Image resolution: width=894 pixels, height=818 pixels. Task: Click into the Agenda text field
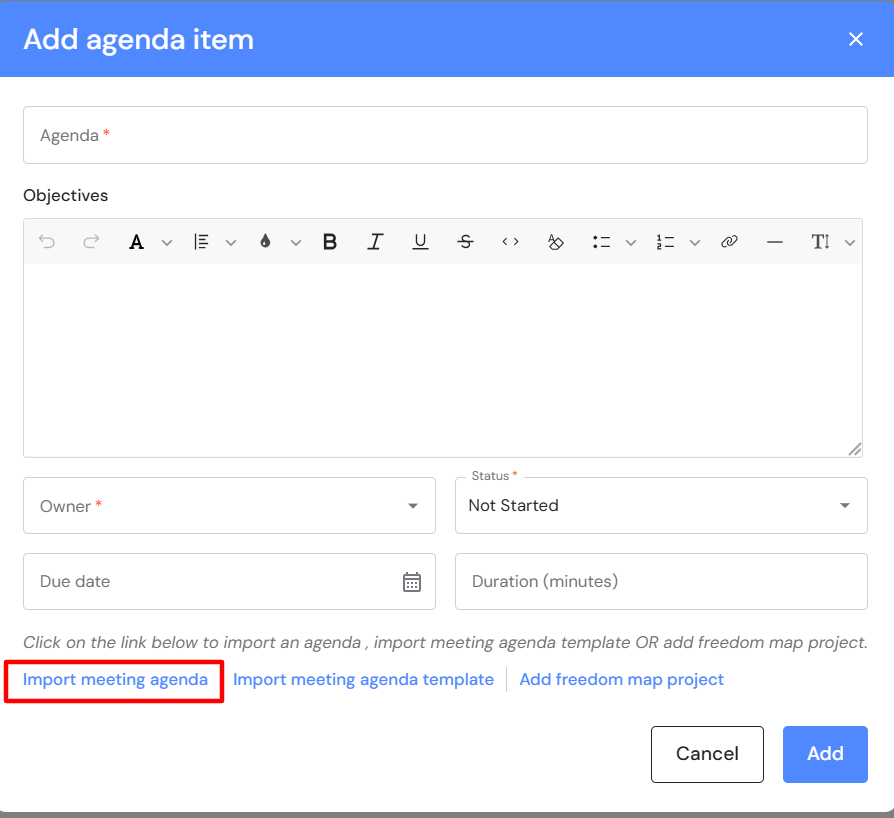pos(445,135)
